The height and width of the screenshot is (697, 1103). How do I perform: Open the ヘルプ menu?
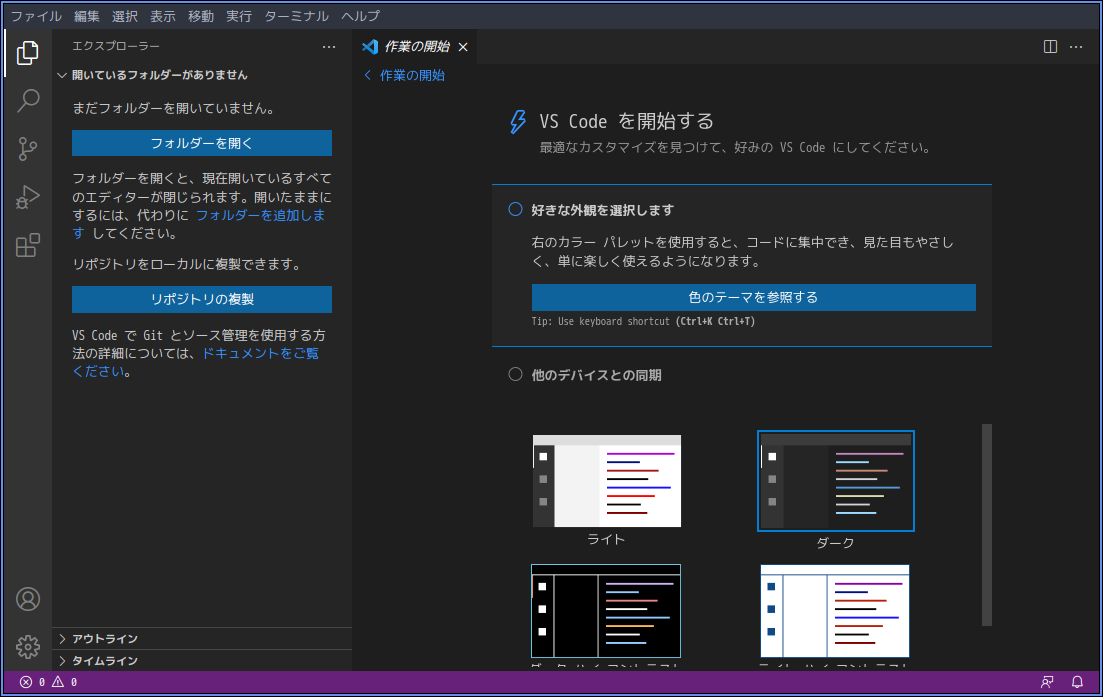pos(360,15)
